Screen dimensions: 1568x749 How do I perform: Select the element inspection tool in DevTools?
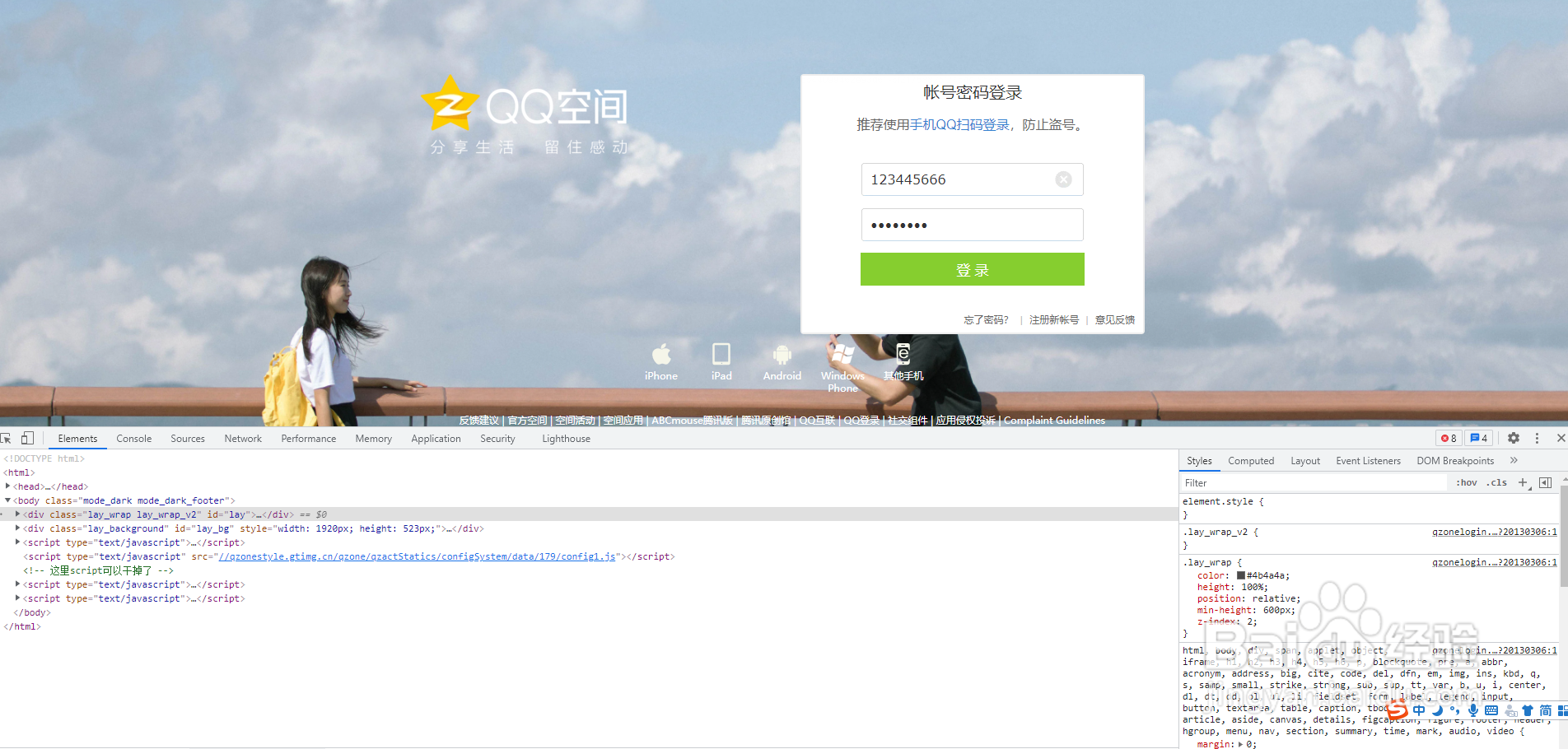coord(7,438)
